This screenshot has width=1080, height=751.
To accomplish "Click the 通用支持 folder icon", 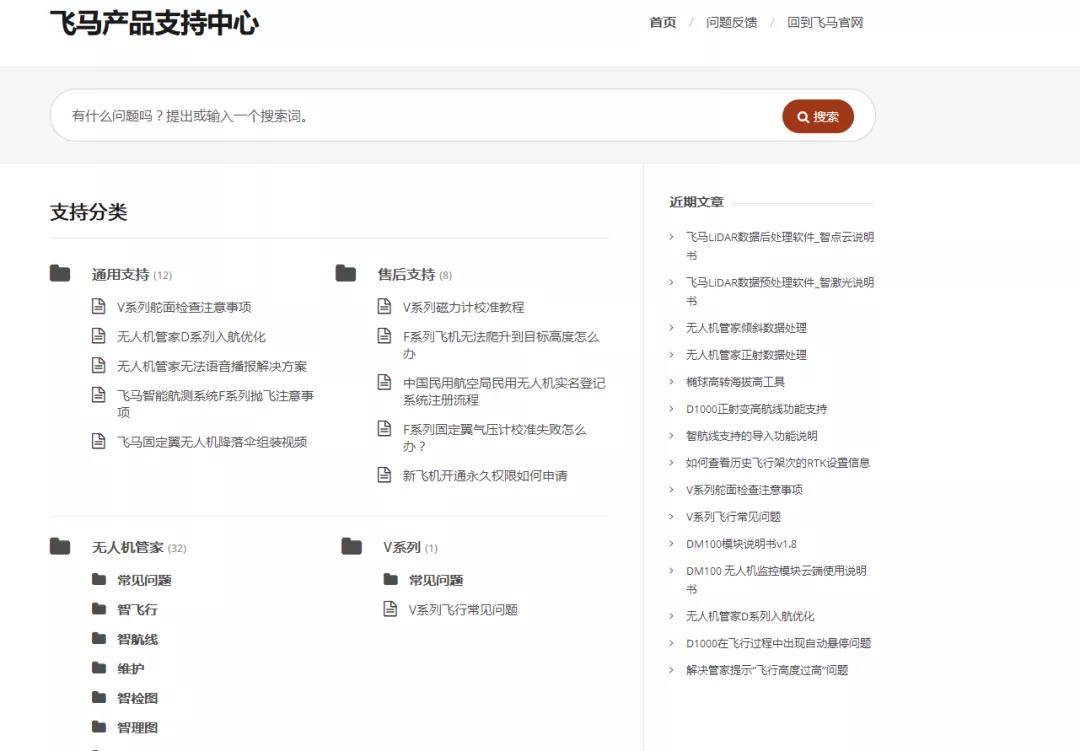I will click(x=60, y=273).
